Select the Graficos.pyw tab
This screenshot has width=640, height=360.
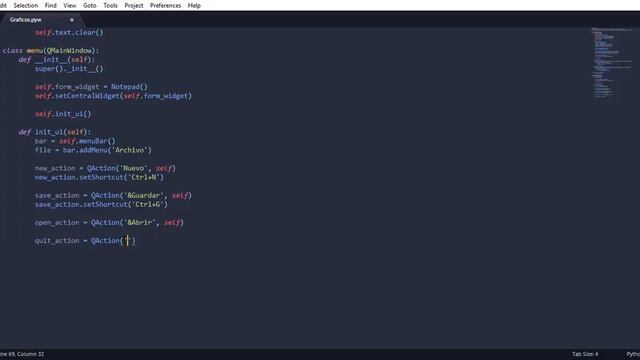[x=26, y=20]
